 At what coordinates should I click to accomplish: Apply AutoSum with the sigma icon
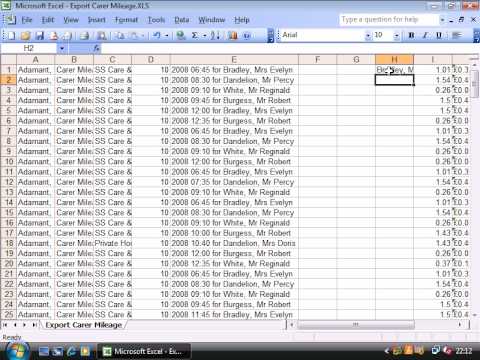pos(195,35)
